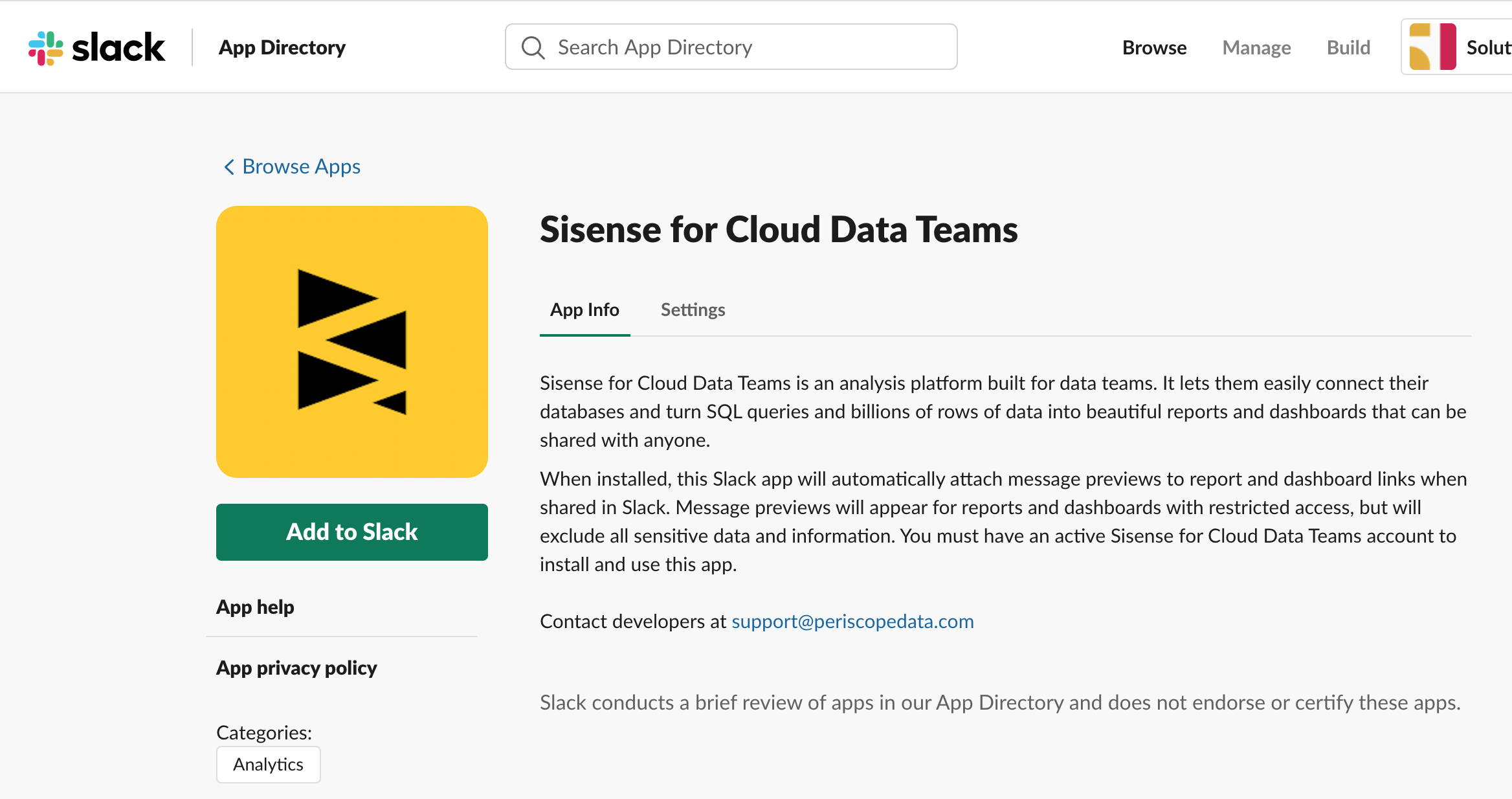Click the Slack review disclaimer text
Viewport: 1512px width, 799px height.
click(x=1000, y=703)
